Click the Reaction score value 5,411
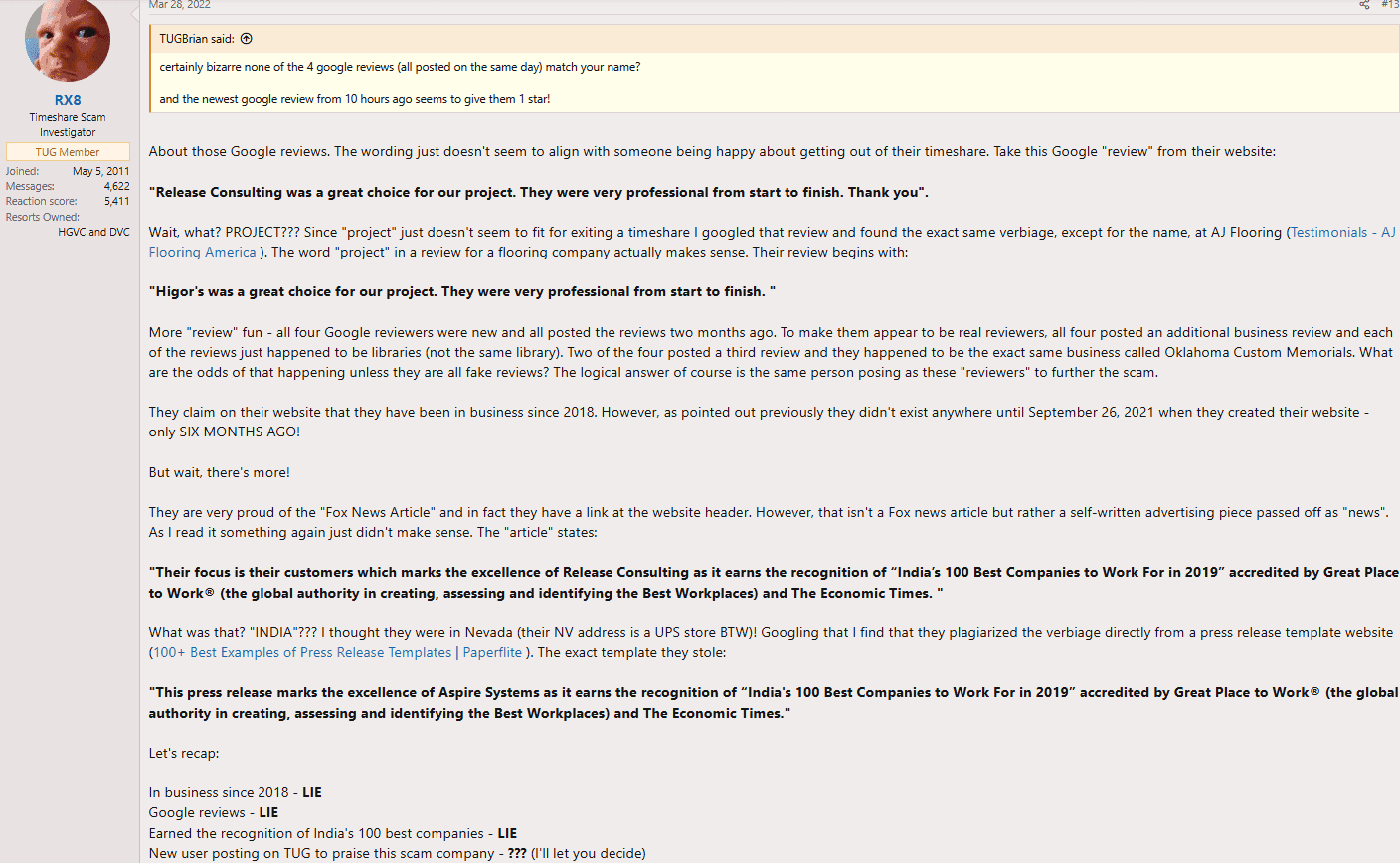 point(116,201)
